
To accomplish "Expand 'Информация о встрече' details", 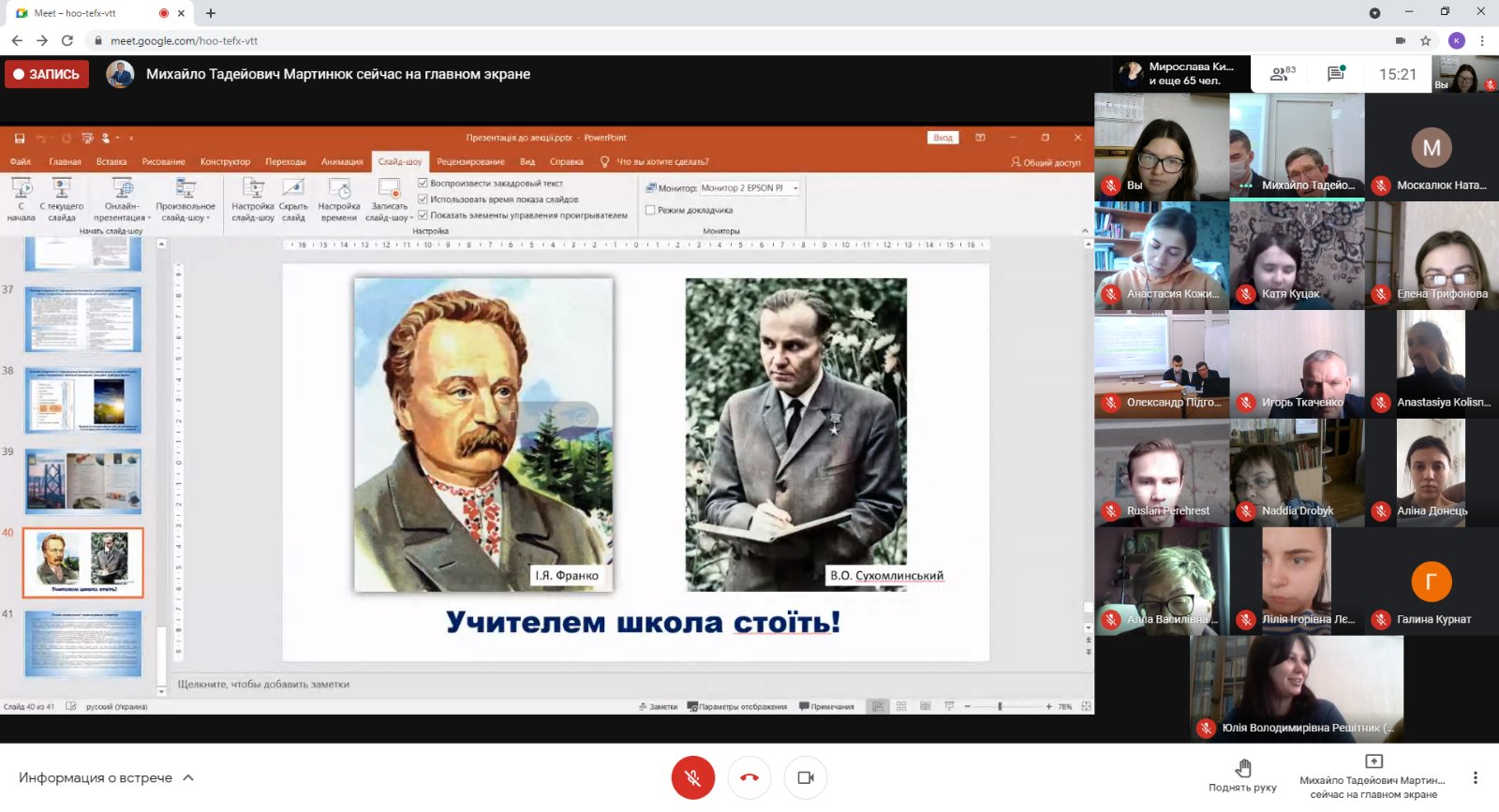I will (x=106, y=777).
